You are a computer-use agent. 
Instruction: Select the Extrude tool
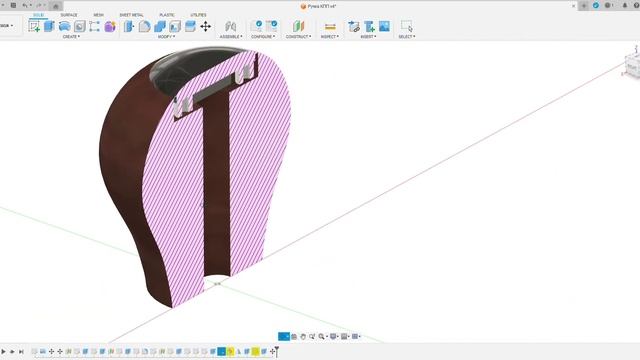pos(49,27)
